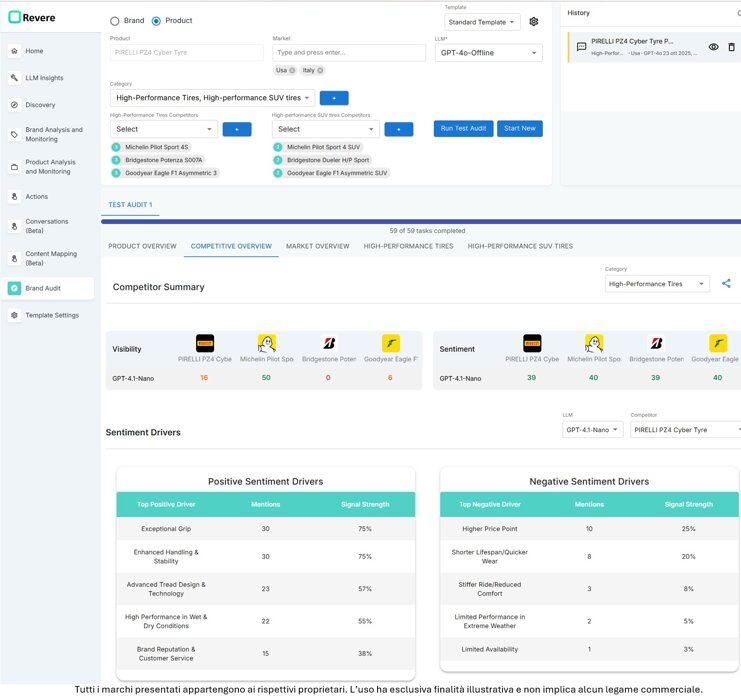741x697 pixels.
Task: Go to Discovery in the sidebar
Action: [40, 105]
